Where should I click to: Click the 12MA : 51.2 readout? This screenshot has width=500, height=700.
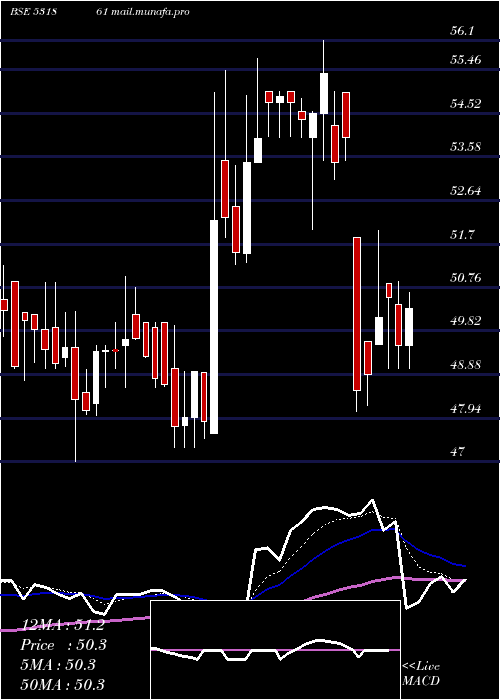(x=62, y=625)
